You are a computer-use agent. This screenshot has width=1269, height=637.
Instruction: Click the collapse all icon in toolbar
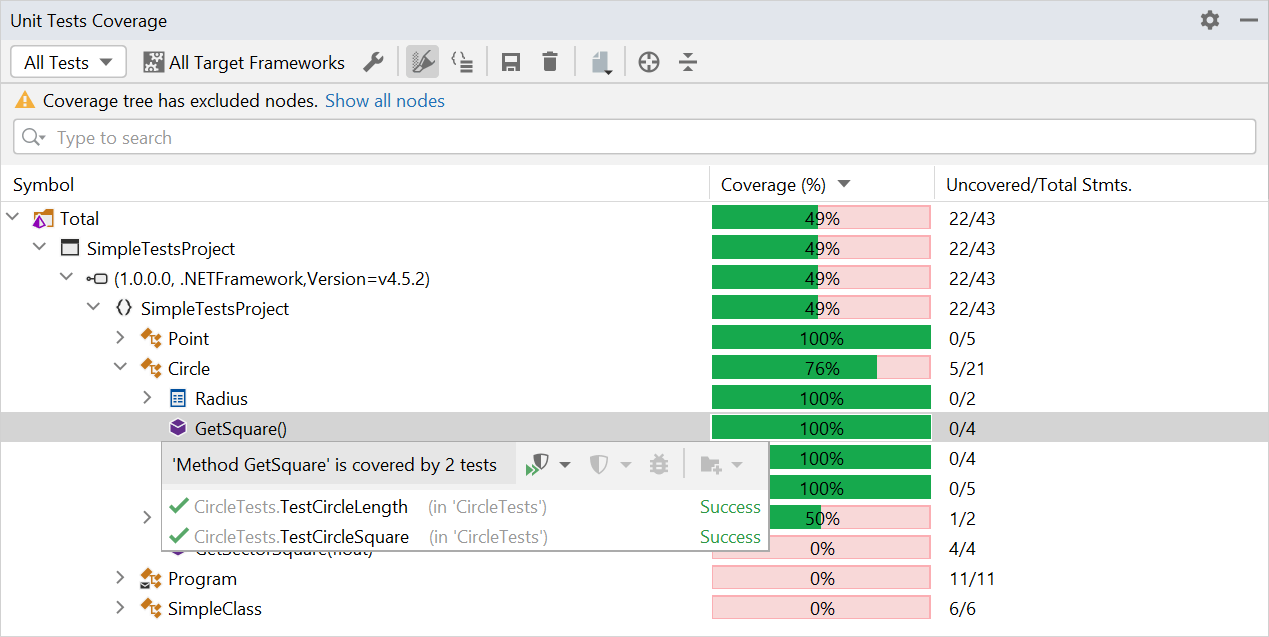(687, 62)
